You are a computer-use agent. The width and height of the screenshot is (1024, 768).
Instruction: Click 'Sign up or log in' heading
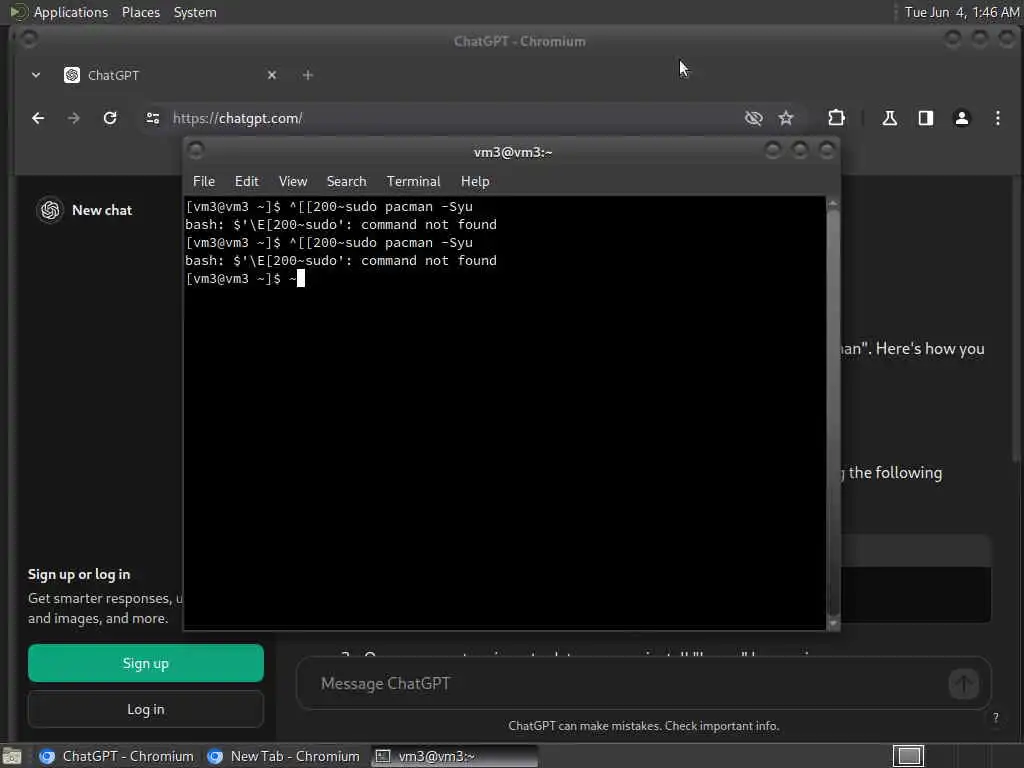(79, 575)
